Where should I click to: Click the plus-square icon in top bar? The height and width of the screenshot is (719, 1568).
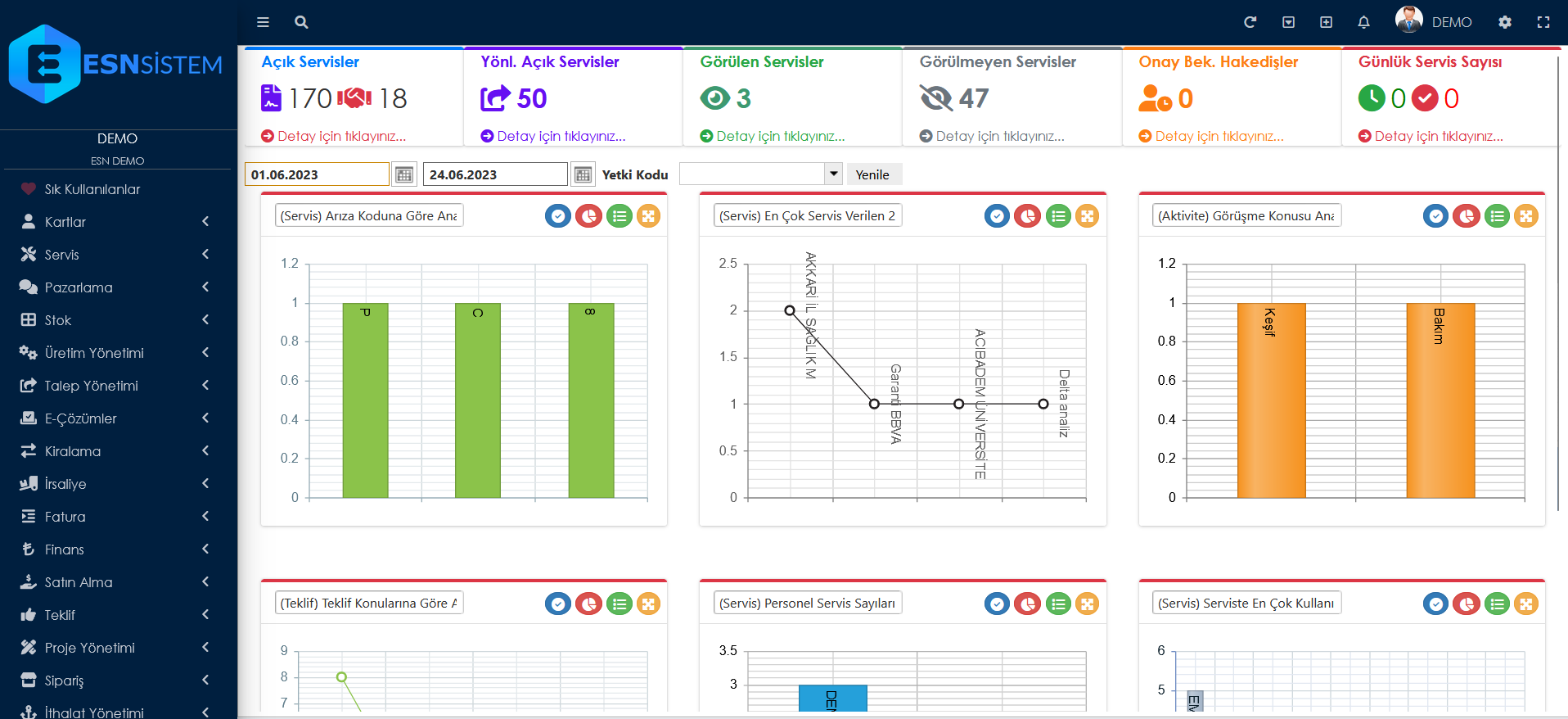1326,22
